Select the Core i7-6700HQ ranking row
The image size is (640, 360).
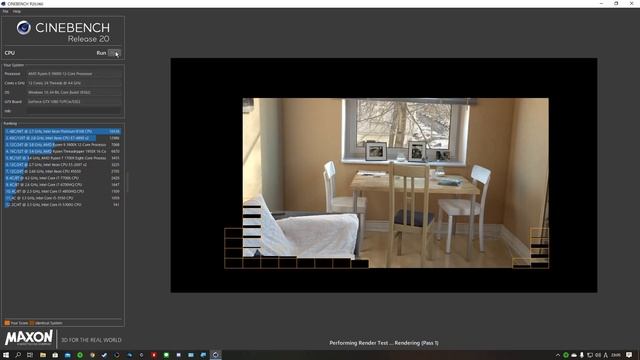coord(63,184)
